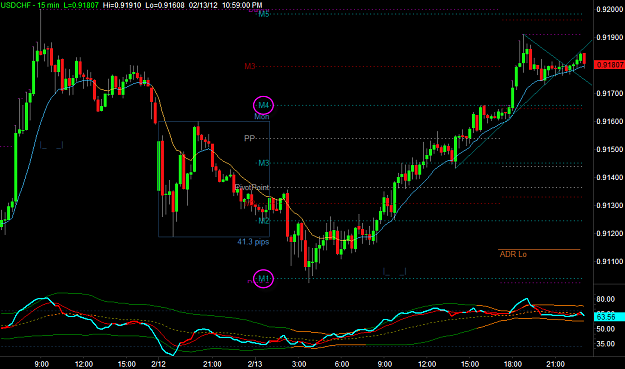Click the red 0.91807 current price tag
Screen dimensions: 625x369
click(x=609, y=65)
